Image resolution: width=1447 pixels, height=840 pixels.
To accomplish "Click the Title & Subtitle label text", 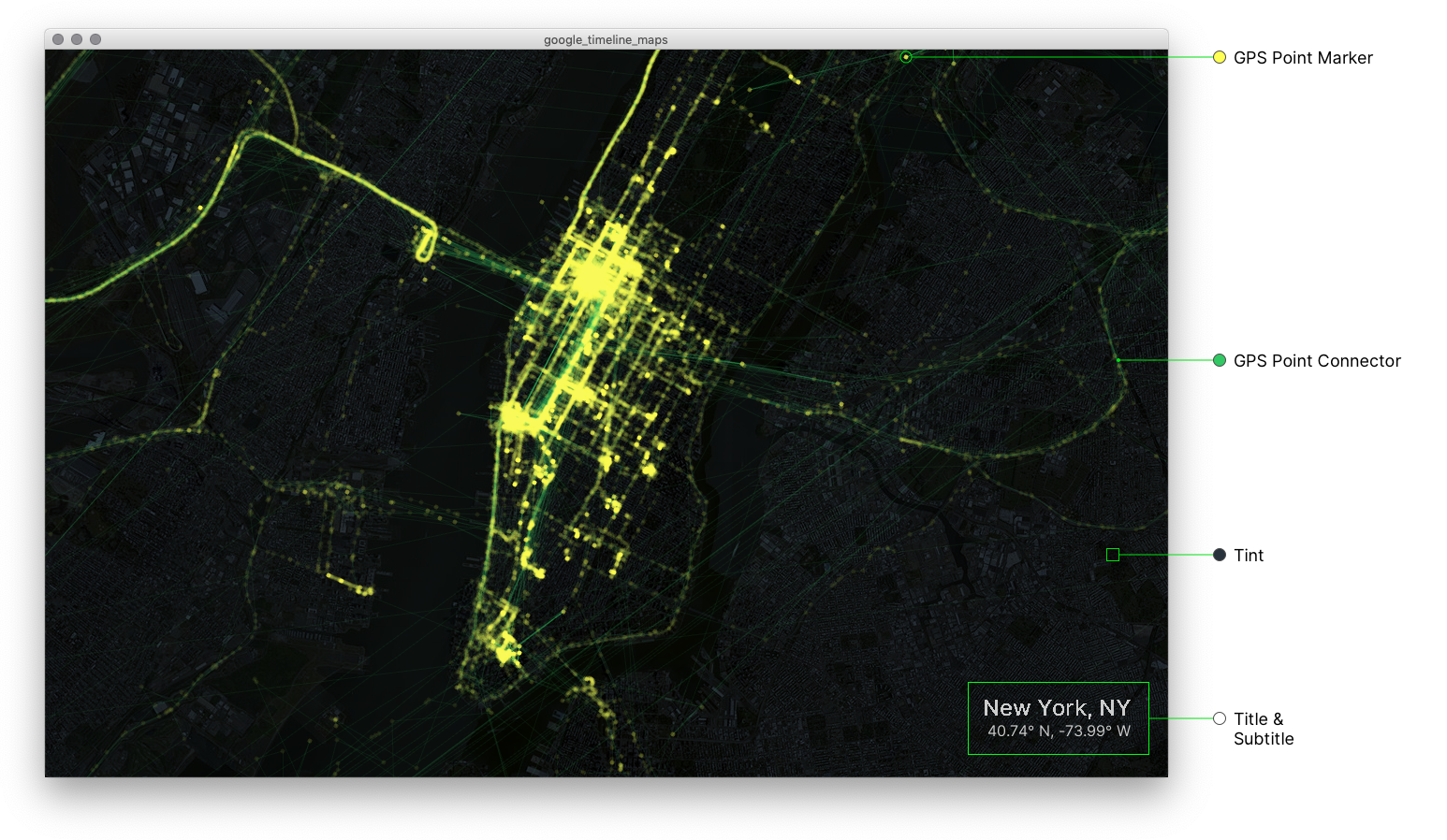I will click(x=1264, y=729).
